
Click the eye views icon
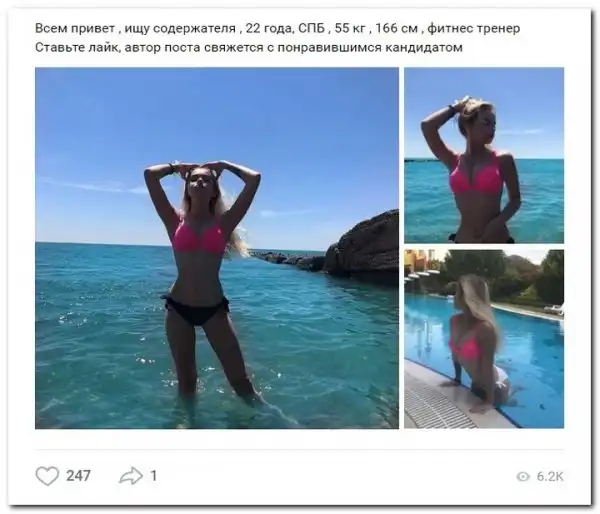[x=523, y=476]
